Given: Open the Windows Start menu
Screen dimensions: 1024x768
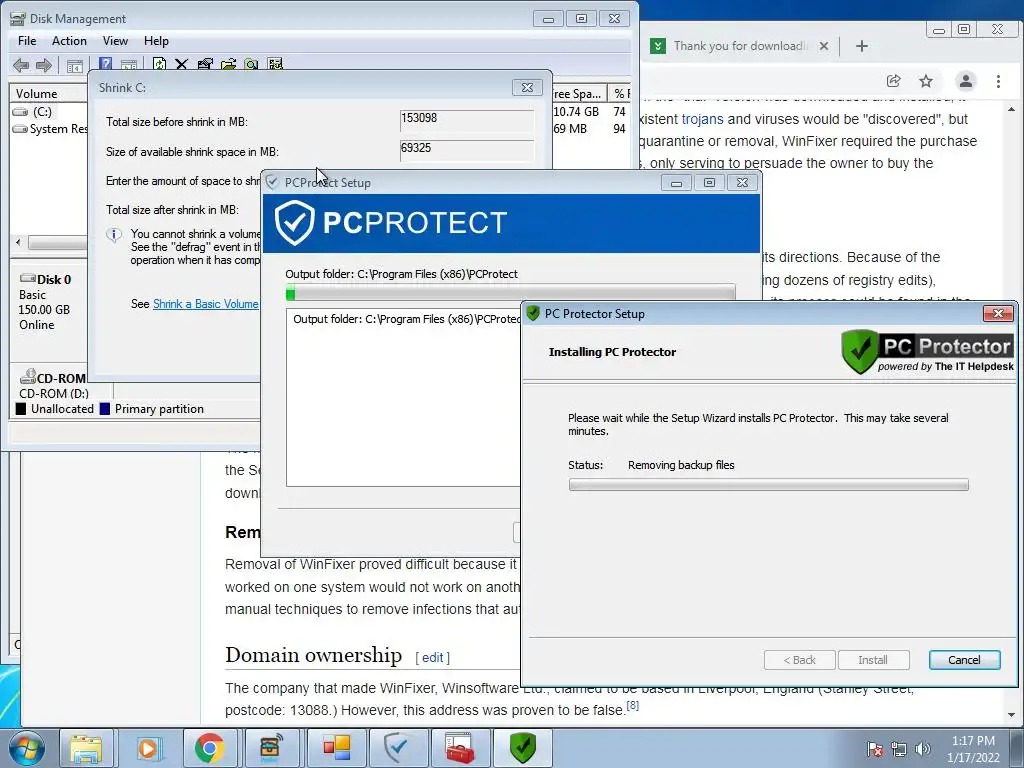Looking at the screenshot, I should point(26,748).
